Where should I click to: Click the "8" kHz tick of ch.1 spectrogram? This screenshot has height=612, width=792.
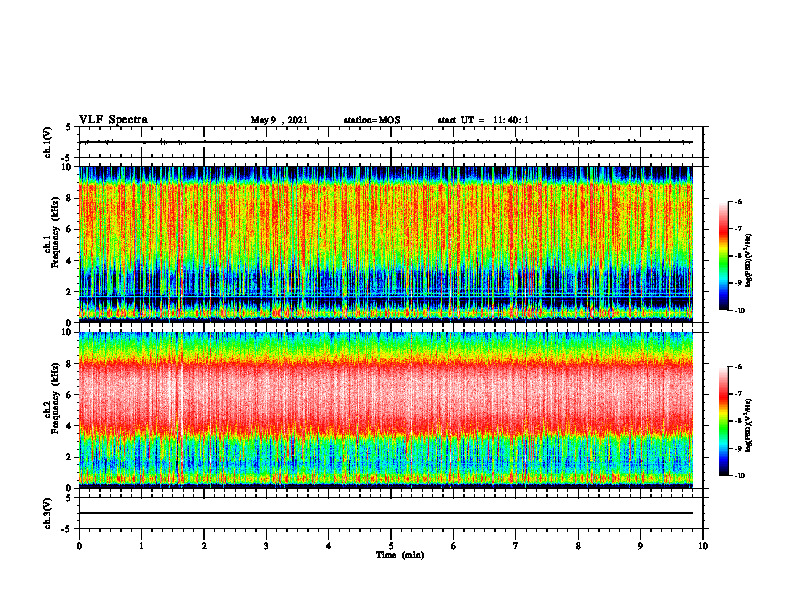point(69,198)
